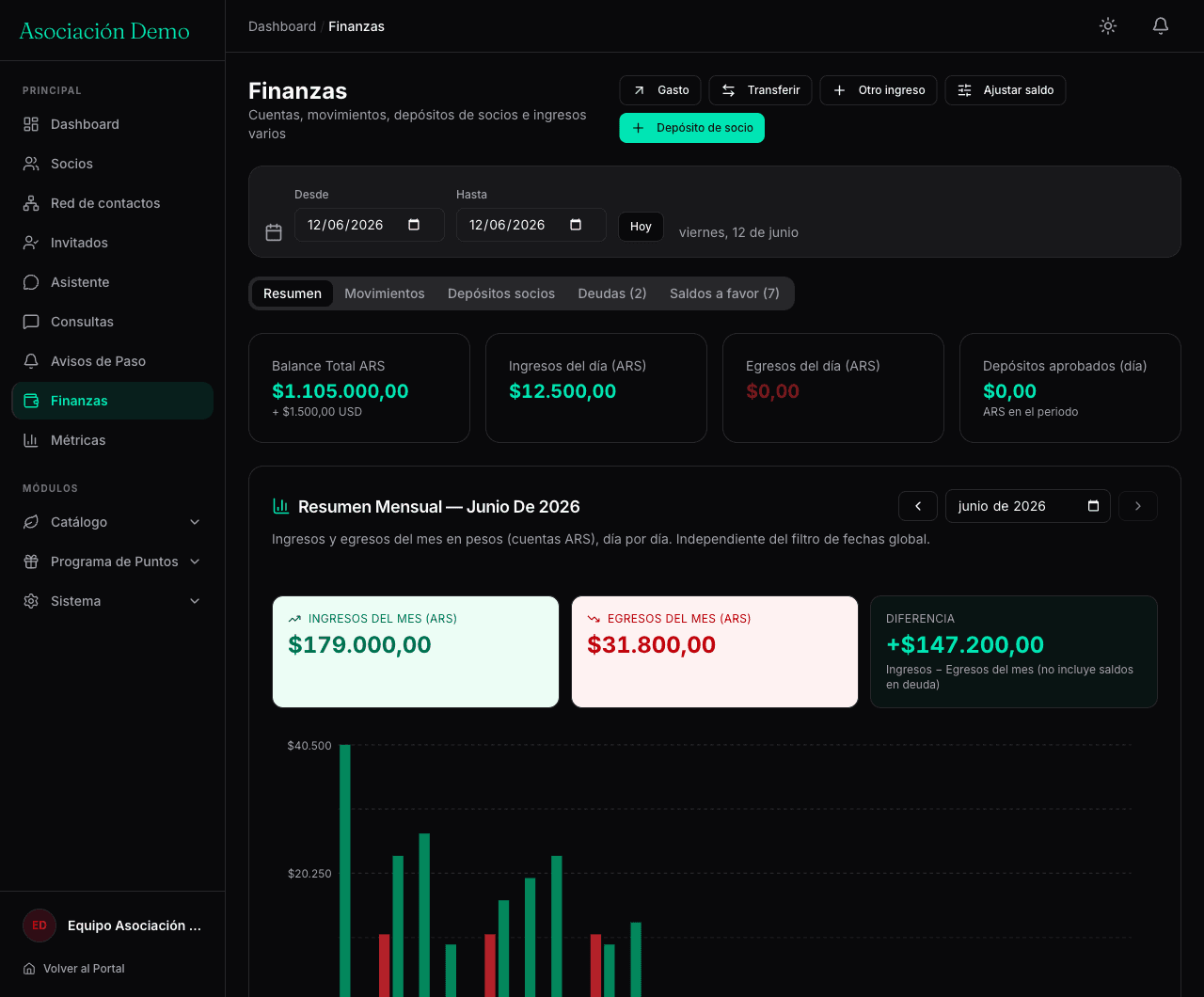
Task: Click the calendar icon left of Desde
Action: pyautogui.click(x=274, y=232)
